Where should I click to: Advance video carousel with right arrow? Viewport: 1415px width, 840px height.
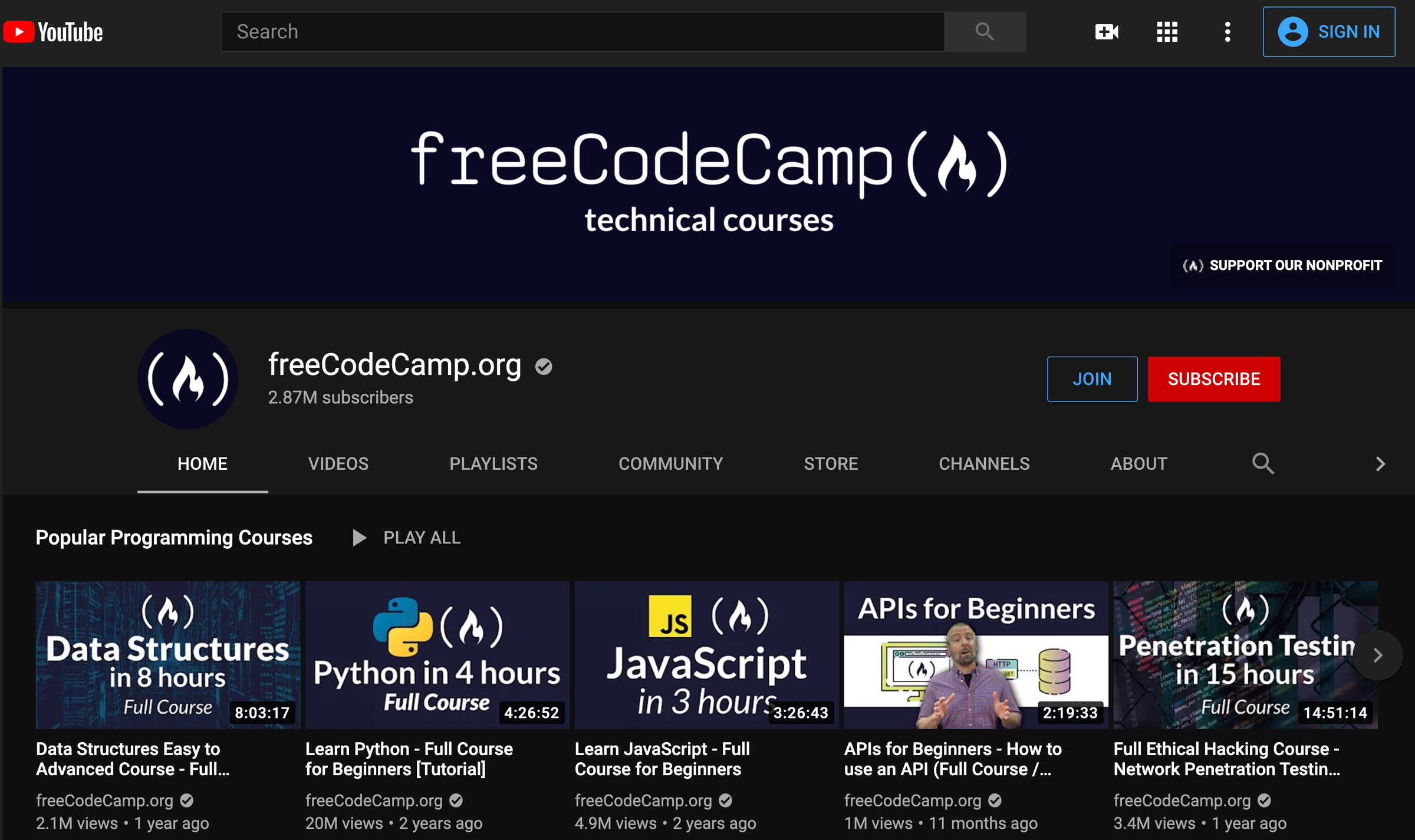pos(1377,655)
